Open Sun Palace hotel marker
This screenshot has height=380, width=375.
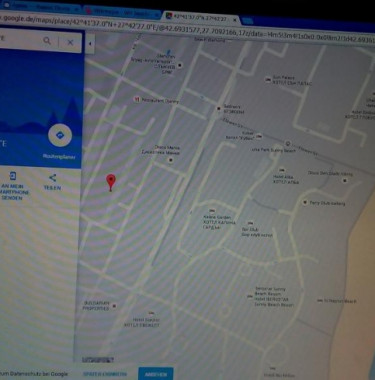[267, 79]
